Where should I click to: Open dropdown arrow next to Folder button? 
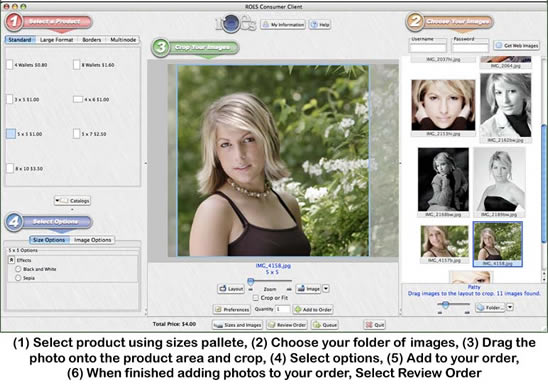(x=510, y=308)
